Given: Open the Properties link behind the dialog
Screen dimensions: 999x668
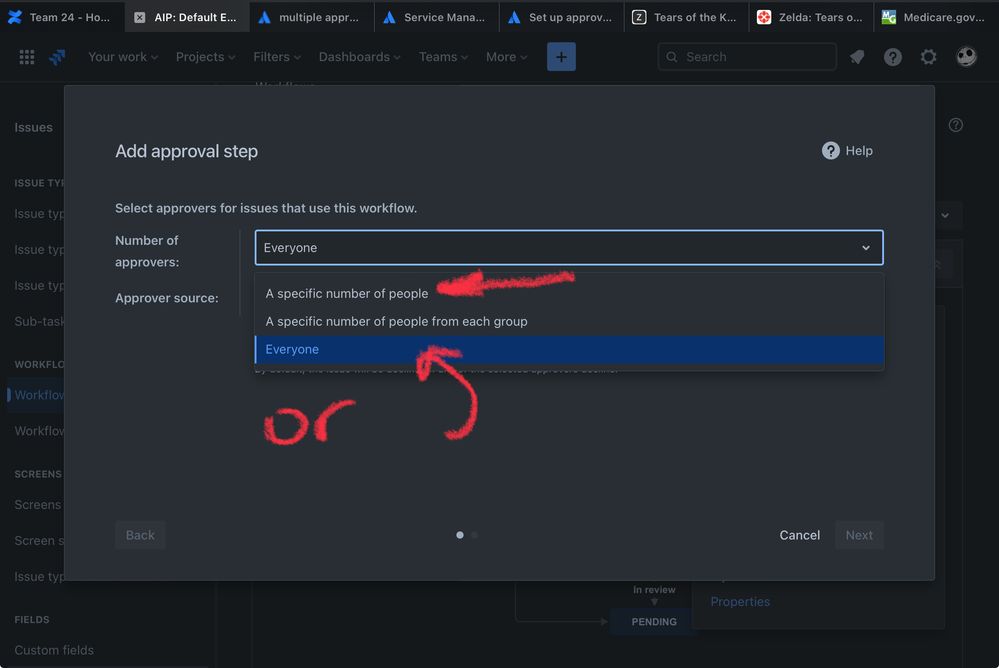Looking at the screenshot, I should coord(740,602).
